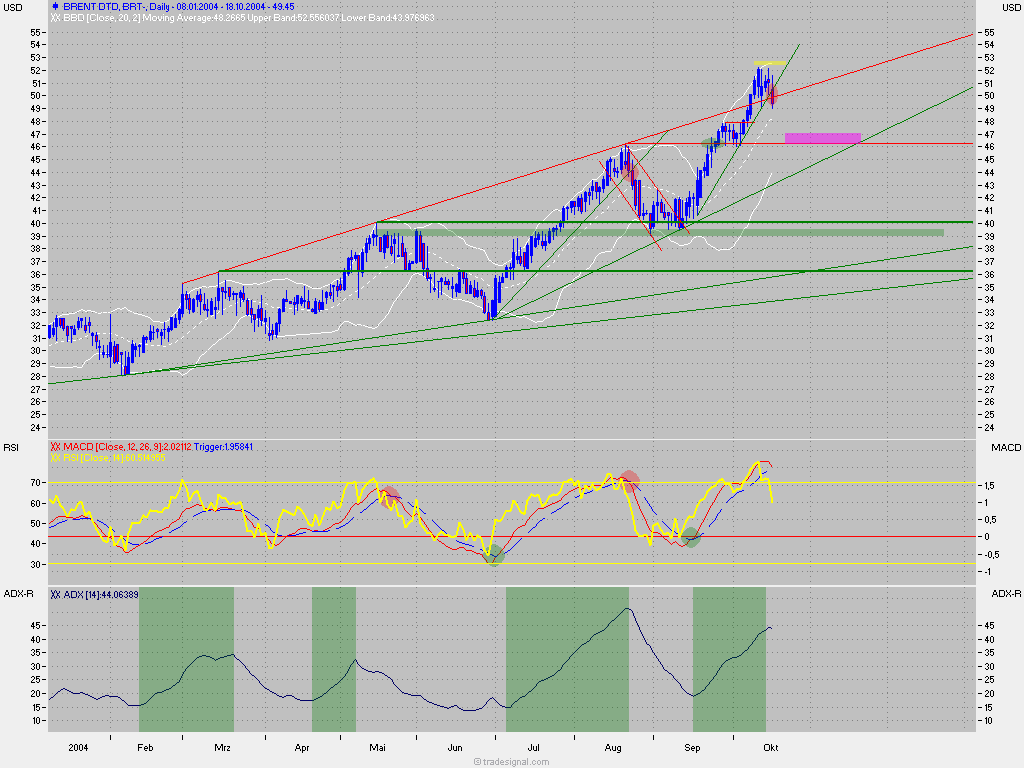The image size is (1024, 768).
Task: Click the 'Aug' month label
Action: [x=613, y=747]
